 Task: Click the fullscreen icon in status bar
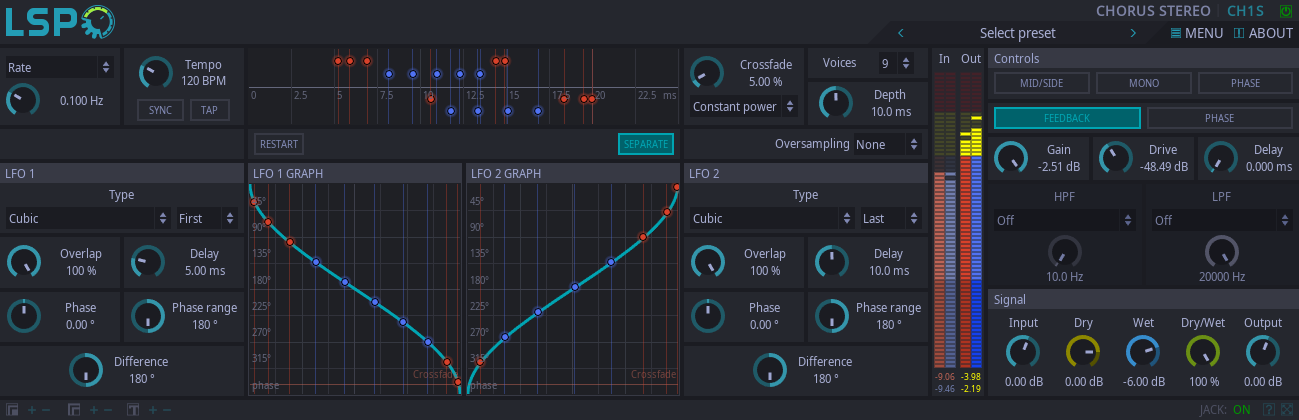point(1285,409)
